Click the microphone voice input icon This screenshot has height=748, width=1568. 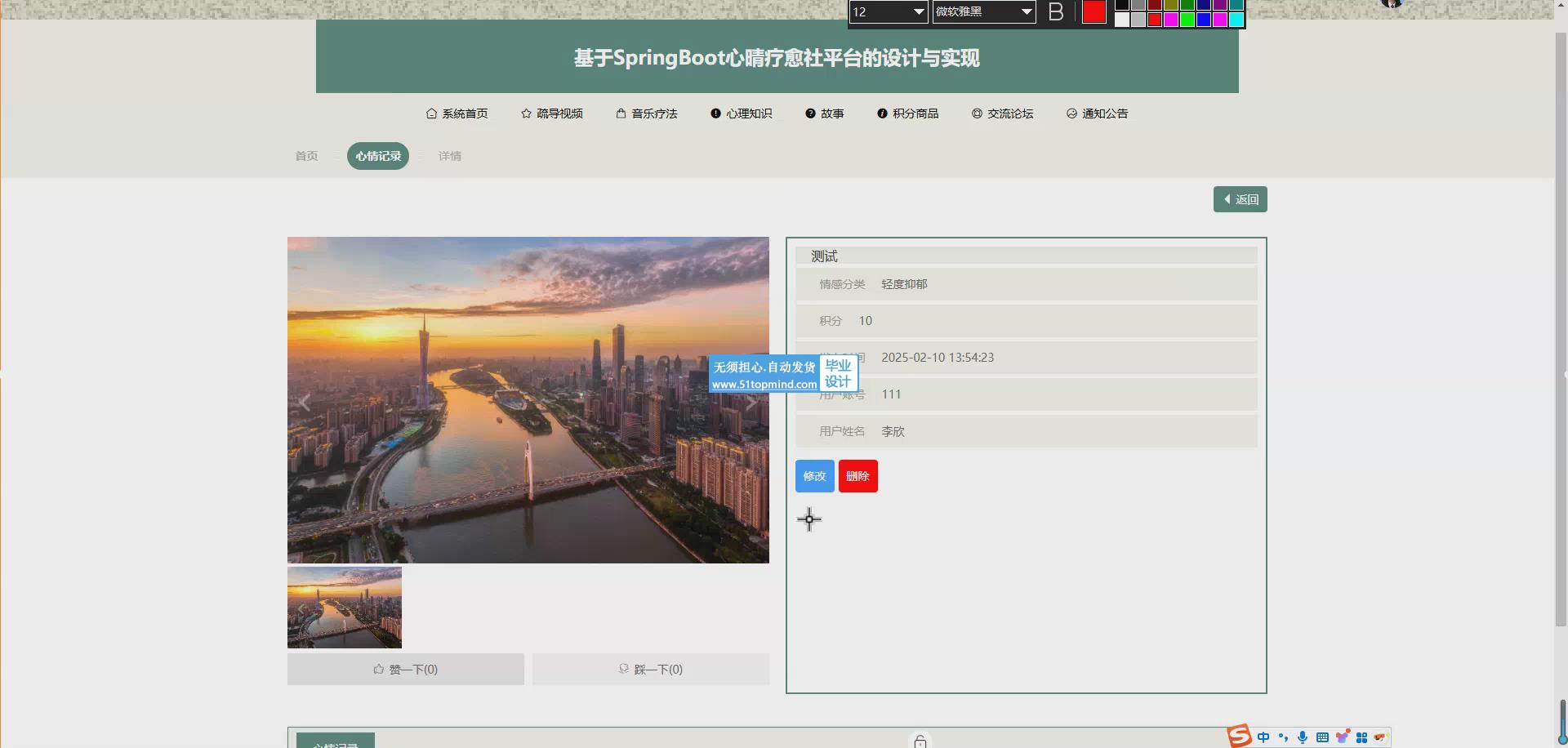[1303, 737]
